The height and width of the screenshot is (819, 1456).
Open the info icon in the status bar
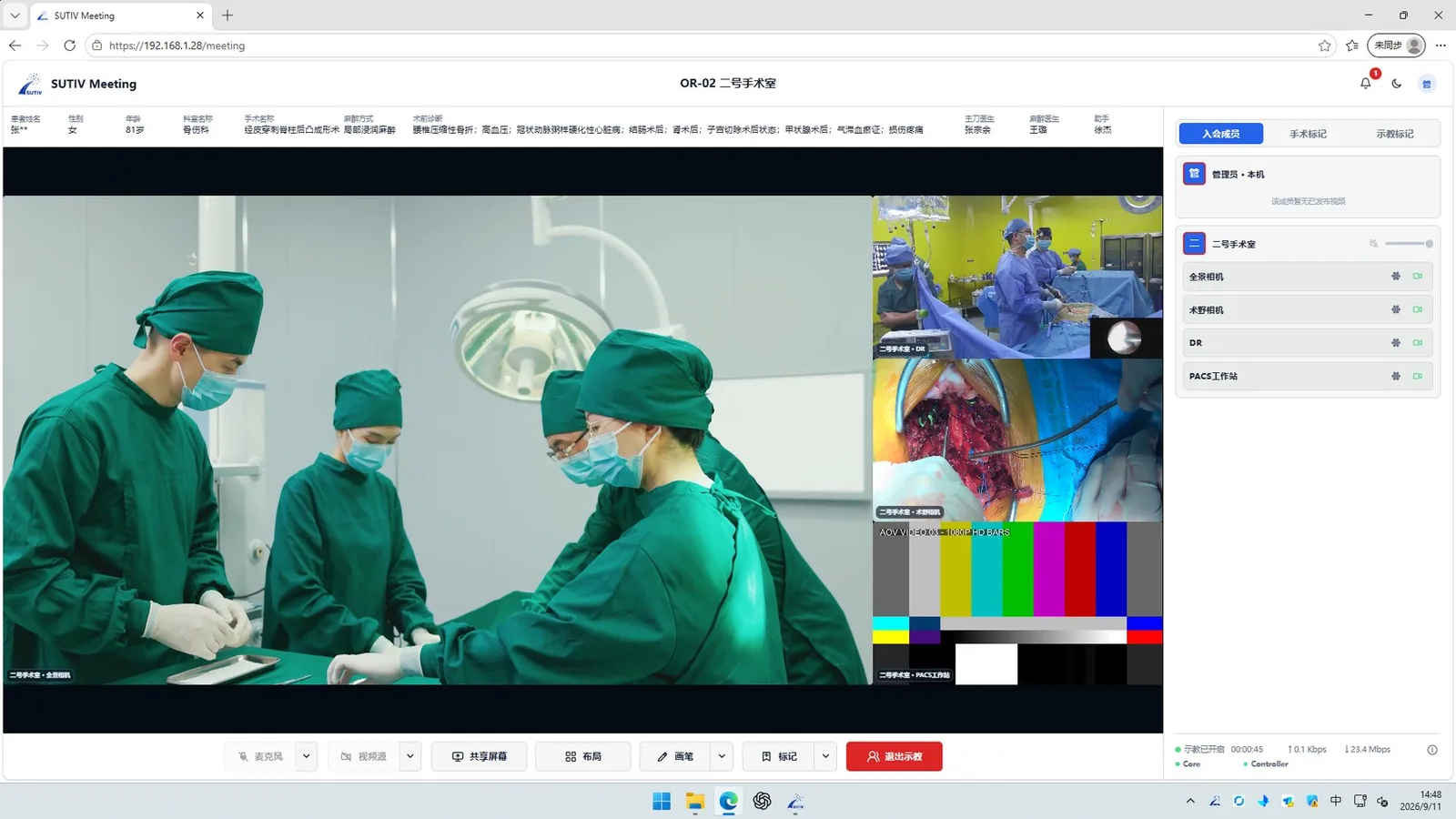[1432, 750]
